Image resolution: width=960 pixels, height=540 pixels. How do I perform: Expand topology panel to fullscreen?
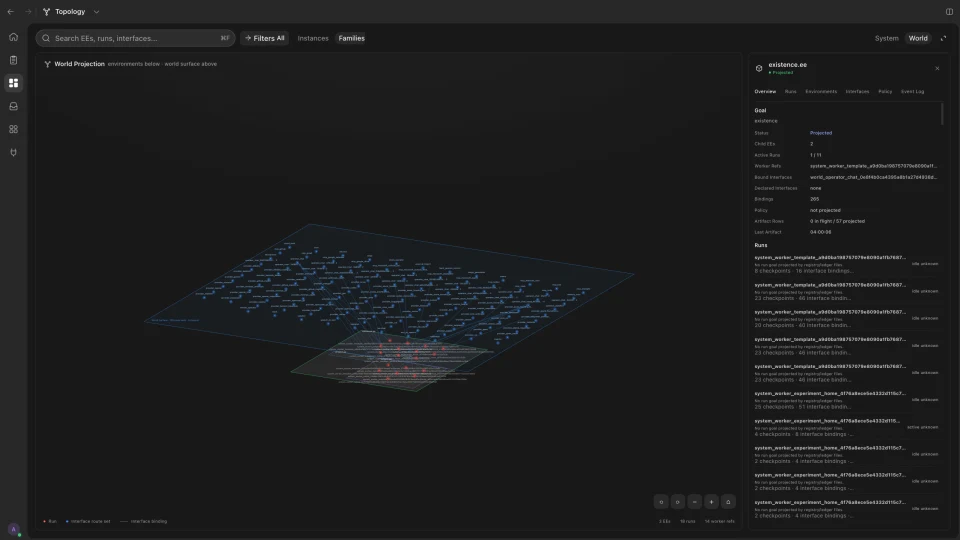(x=943, y=38)
